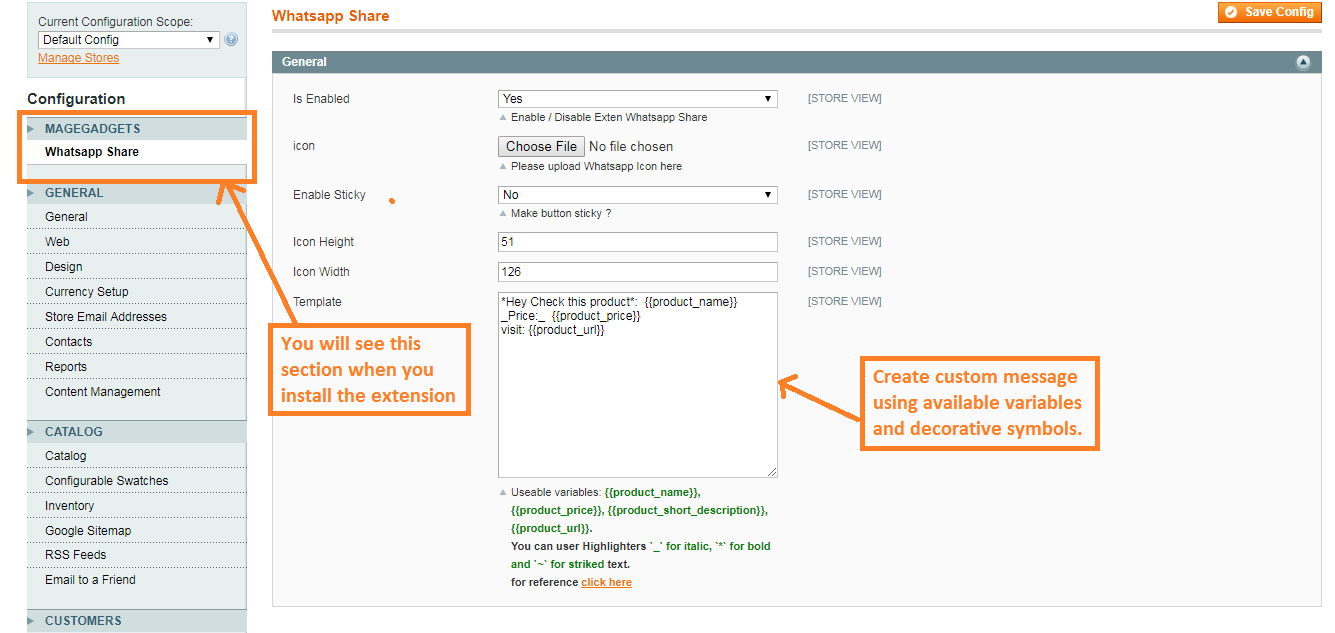Screen dimensions: 1335x633
Task: Click the 'Enable Sticky' field label
Action: point(329,195)
